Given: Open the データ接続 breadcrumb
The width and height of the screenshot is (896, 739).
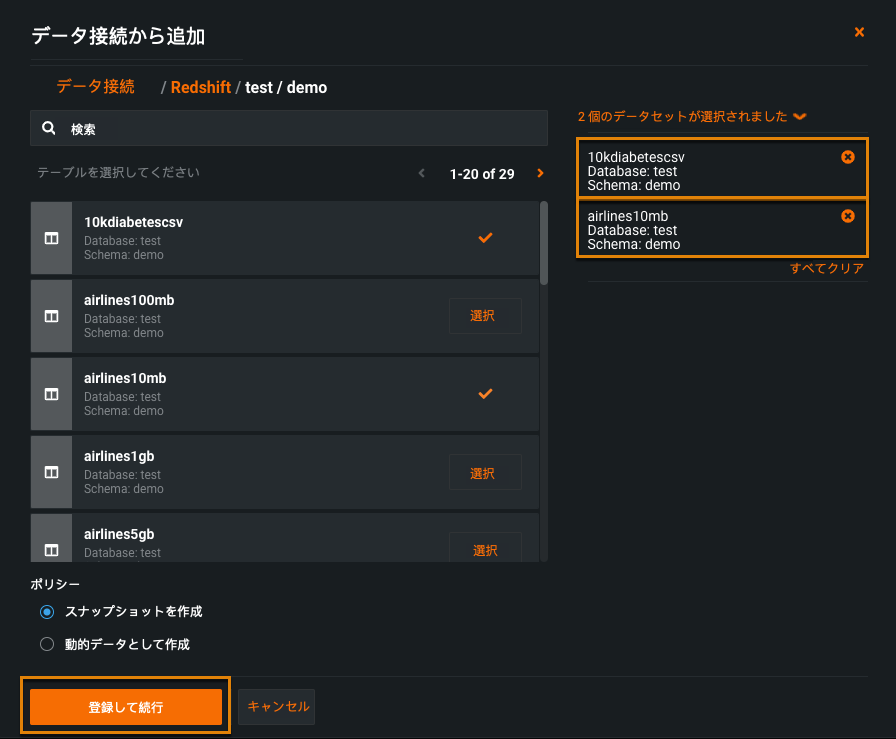Looking at the screenshot, I should 95,87.
